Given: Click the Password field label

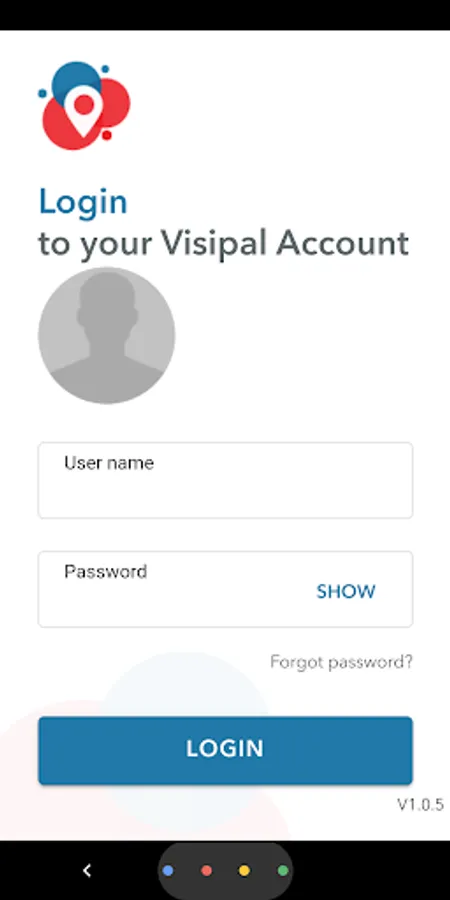Looking at the screenshot, I should 106,572.
